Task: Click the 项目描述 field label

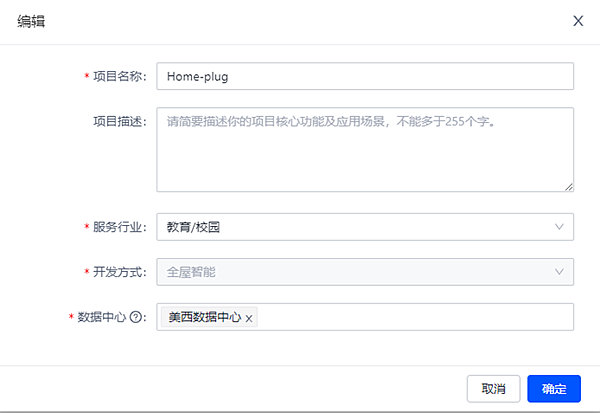Action: pos(119,121)
